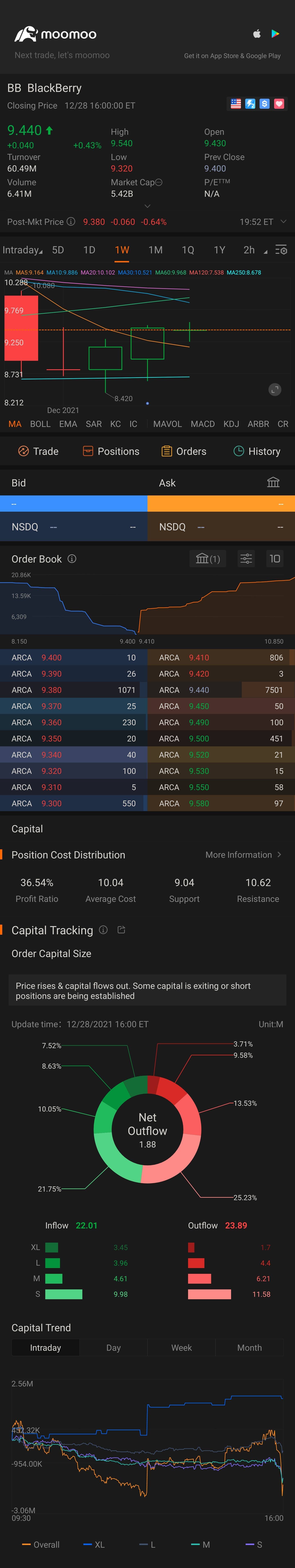Expand the candlestick chart to fullscreen
295x1568 pixels.
pos(275,390)
